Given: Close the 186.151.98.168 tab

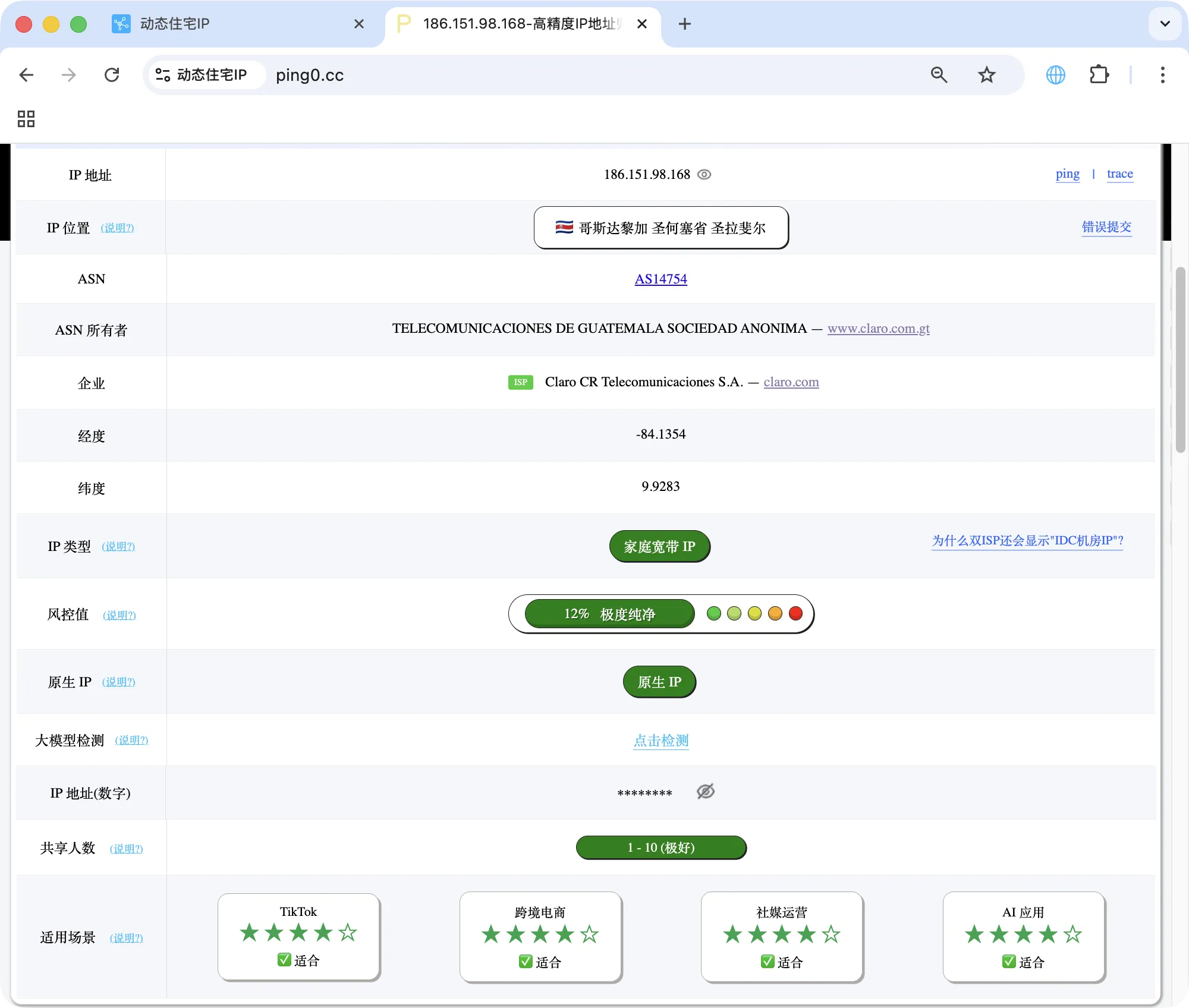Looking at the screenshot, I should click(642, 24).
